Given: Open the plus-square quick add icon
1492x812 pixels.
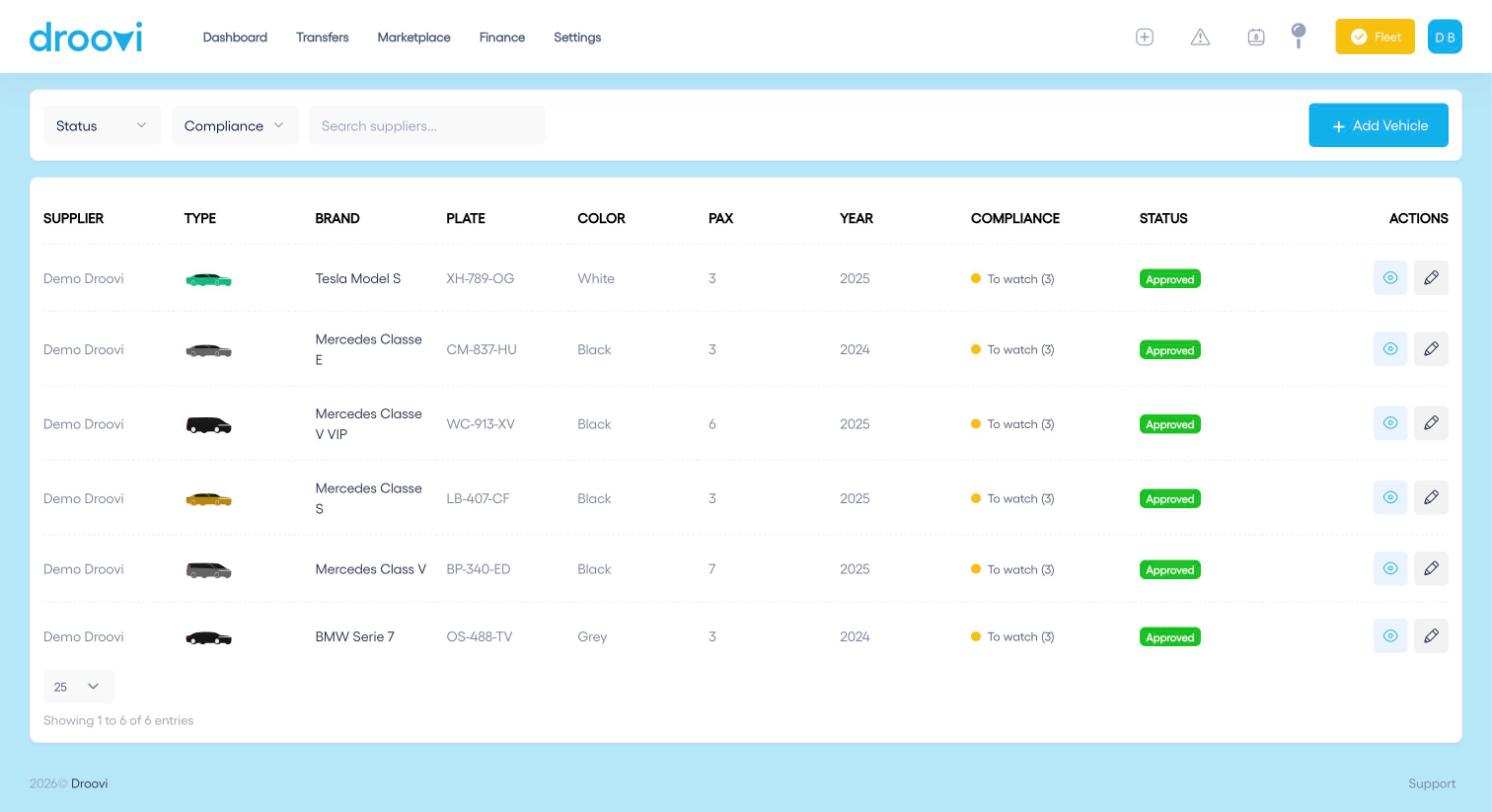Looking at the screenshot, I should (1145, 37).
